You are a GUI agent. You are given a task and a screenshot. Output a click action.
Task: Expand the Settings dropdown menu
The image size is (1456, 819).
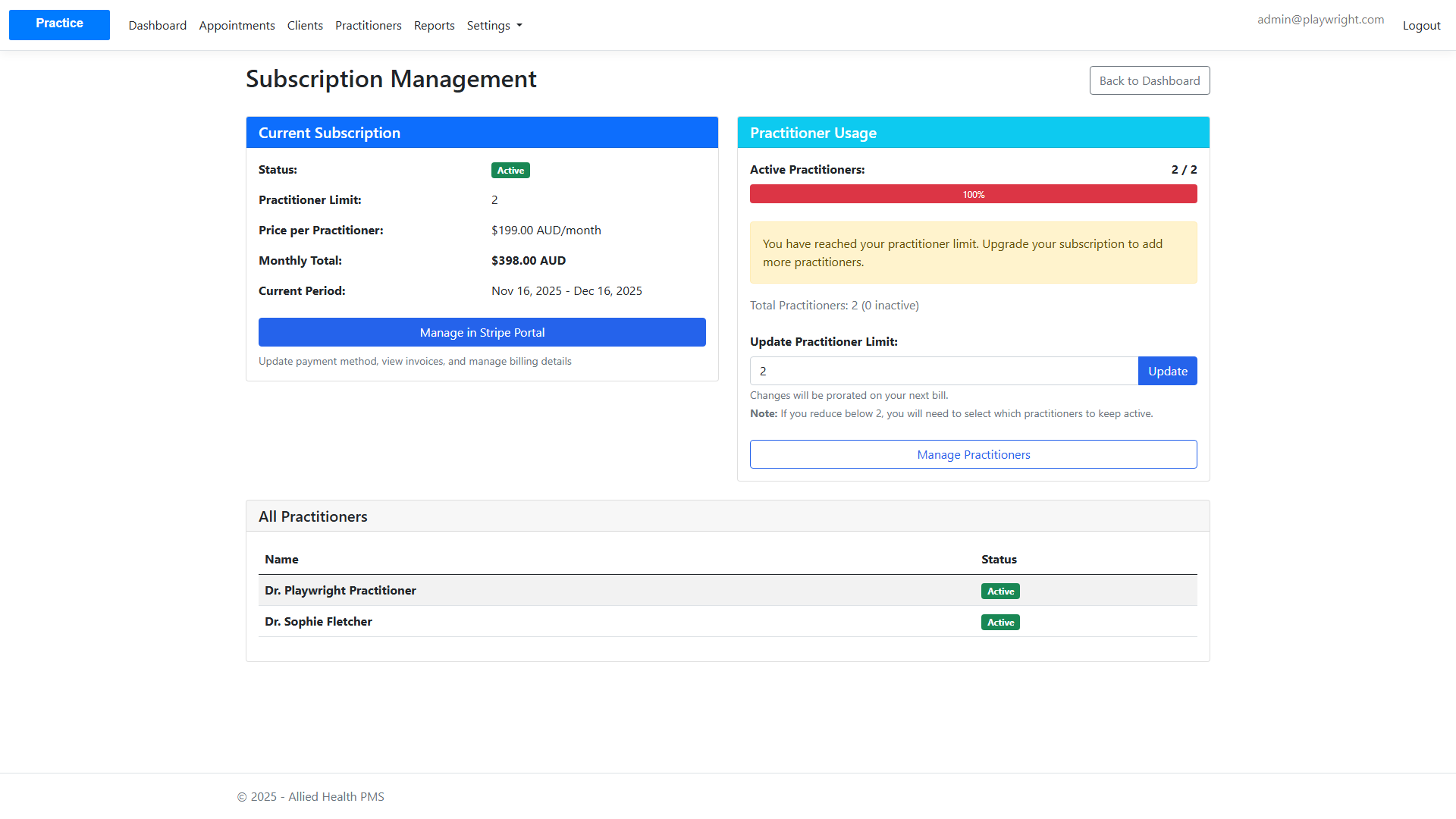(x=494, y=26)
